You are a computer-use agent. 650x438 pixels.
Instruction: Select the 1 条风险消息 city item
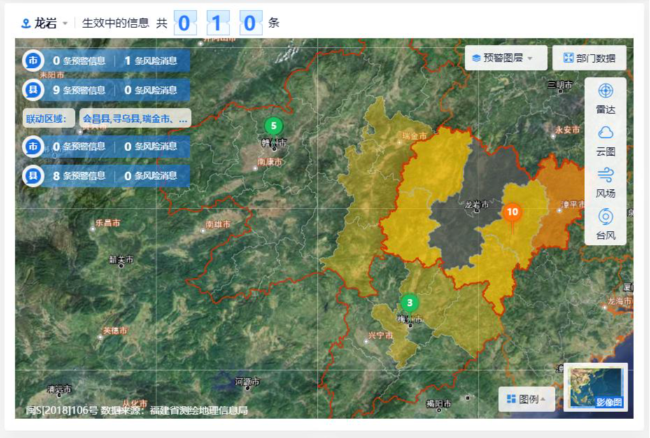point(150,61)
